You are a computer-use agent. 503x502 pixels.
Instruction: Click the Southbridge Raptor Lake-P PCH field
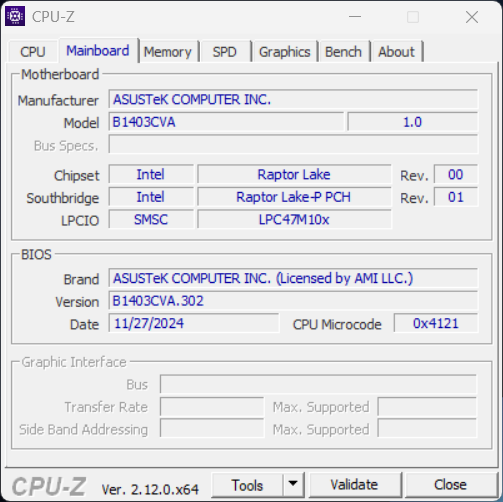pos(294,197)
